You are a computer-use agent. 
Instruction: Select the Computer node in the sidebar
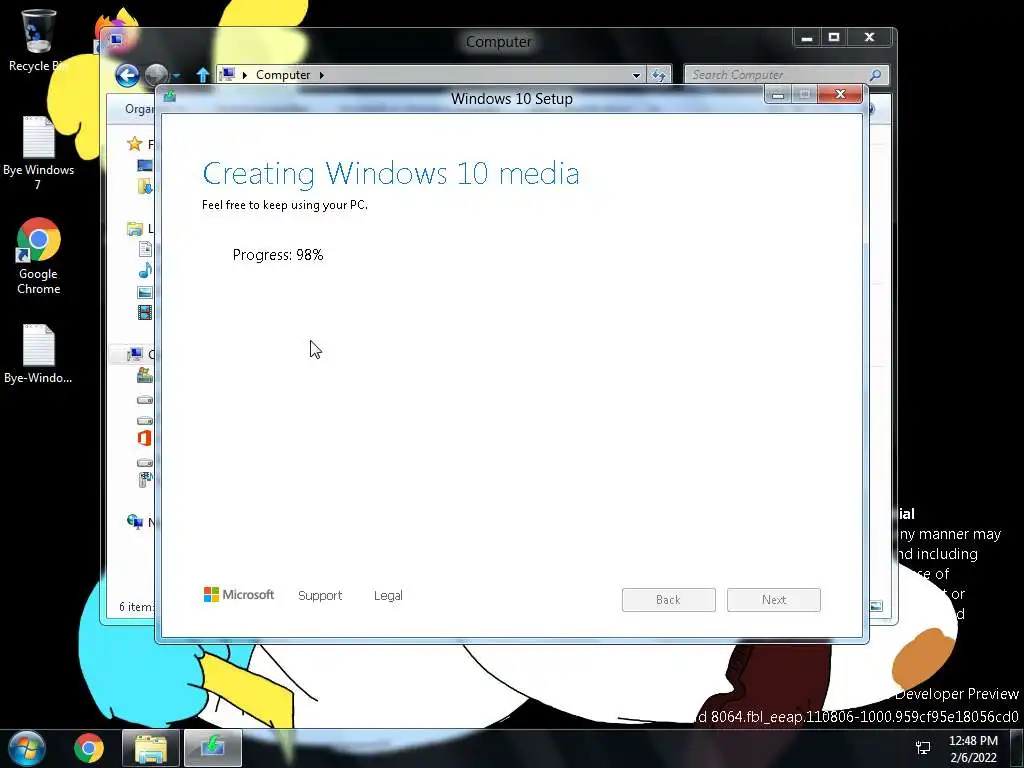(x=135, y=355)
